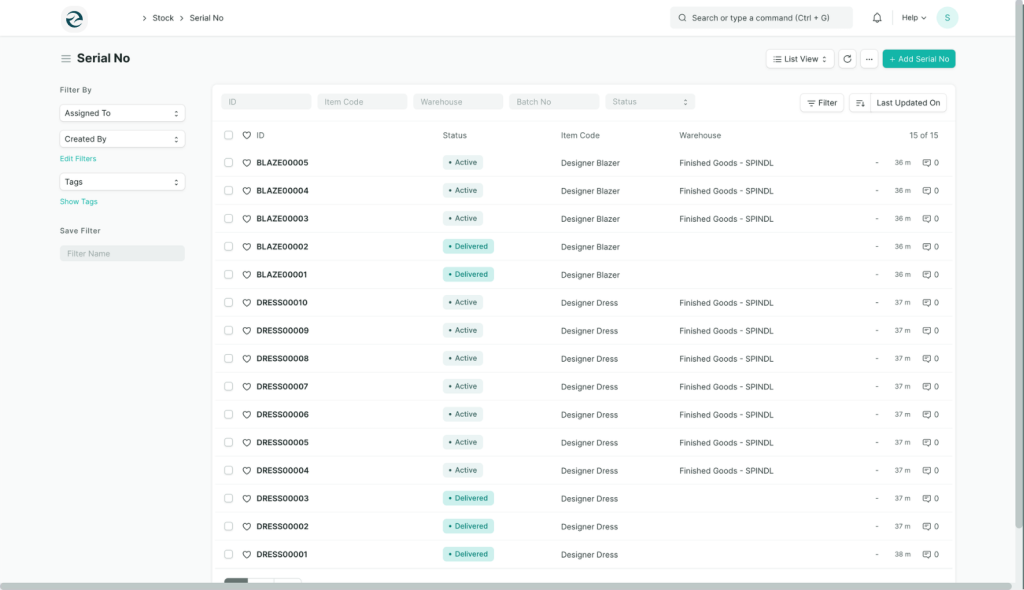Click the Add Serial No button

(918, 59)
